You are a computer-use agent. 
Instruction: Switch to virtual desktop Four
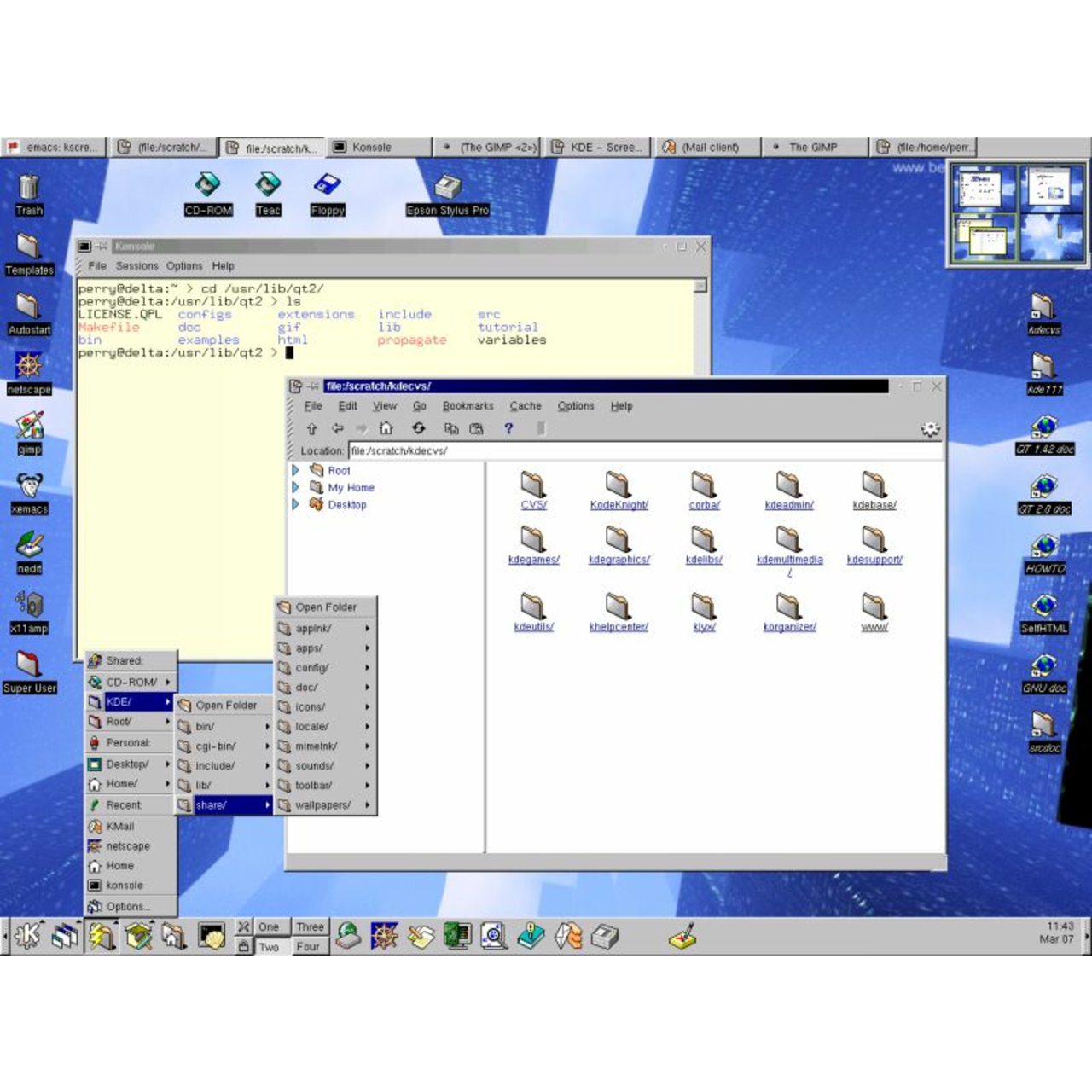tap(308, 947)
